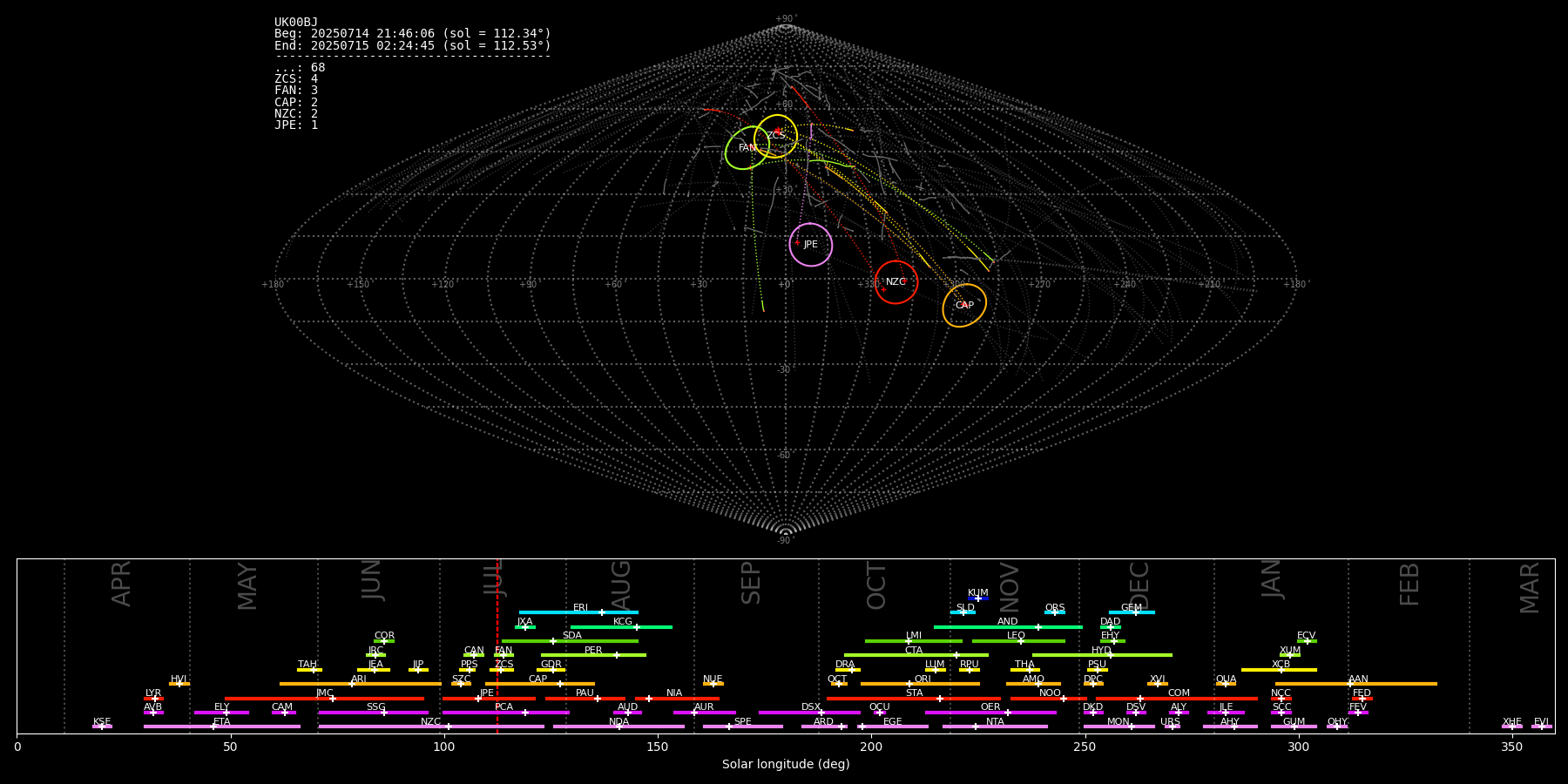Select the SPE shower bar in the timeline

743,727
